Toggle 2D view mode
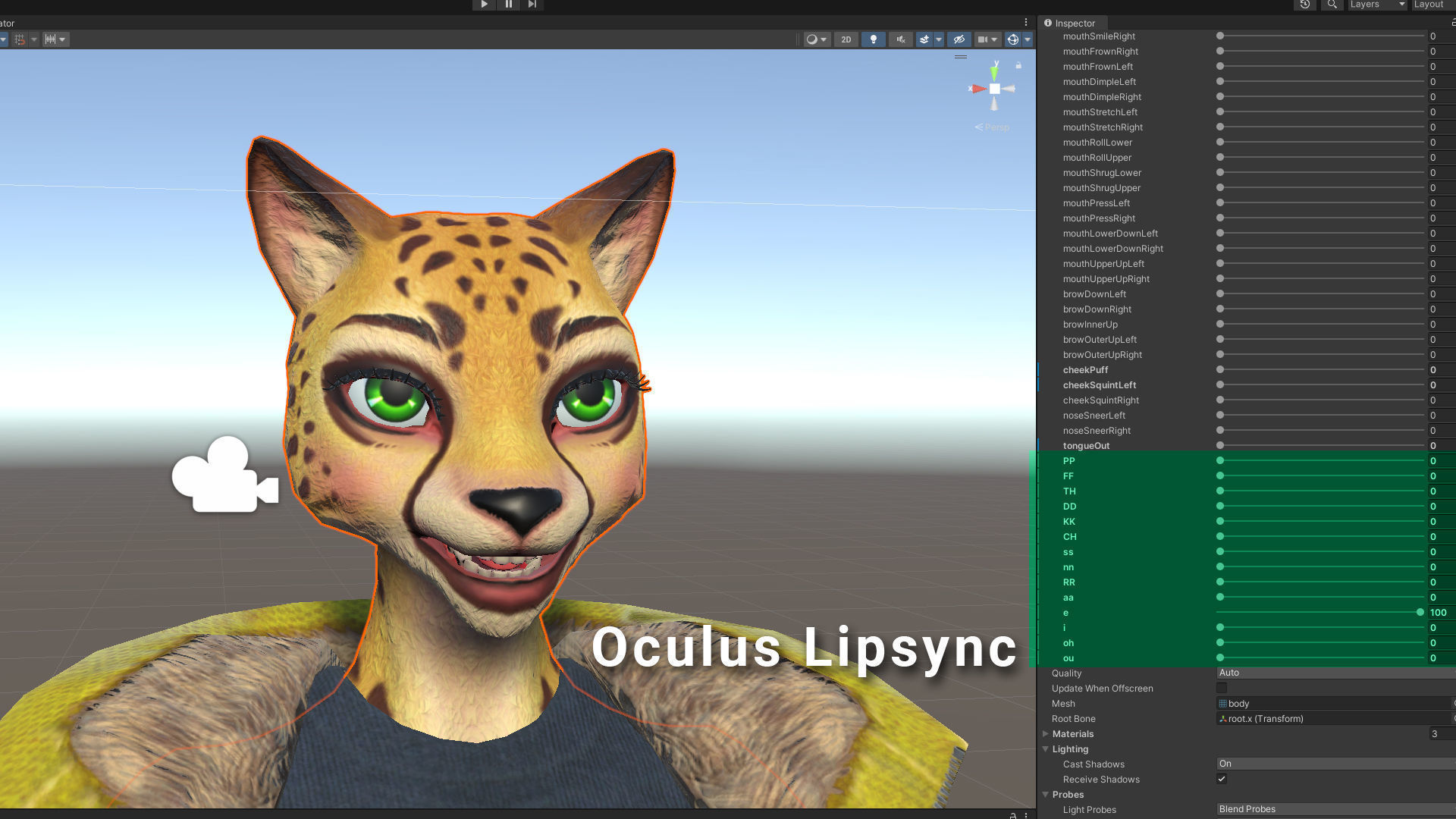 click(x=846, y=39)
